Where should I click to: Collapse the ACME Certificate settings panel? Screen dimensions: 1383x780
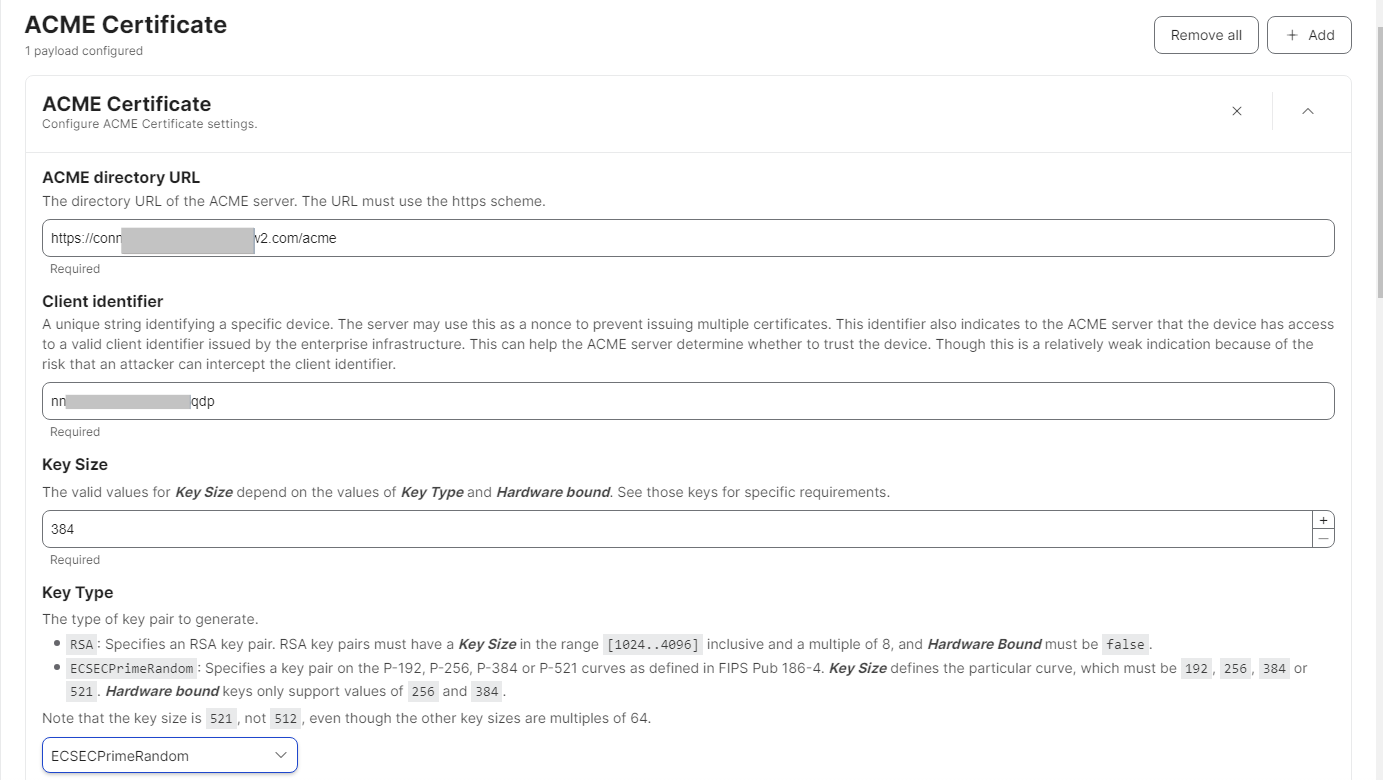pyautogui.click(x=1307, y=111)
